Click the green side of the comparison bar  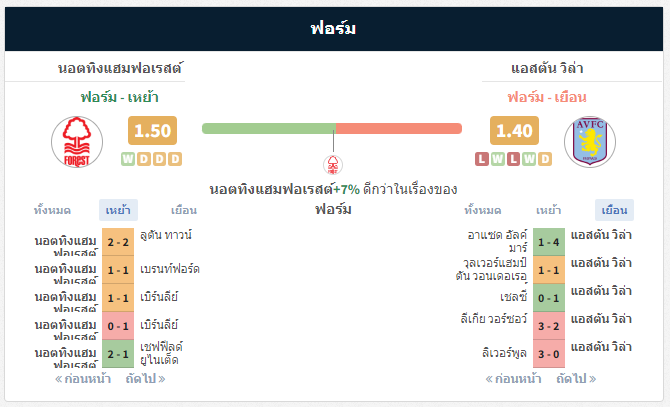point(269,129)
